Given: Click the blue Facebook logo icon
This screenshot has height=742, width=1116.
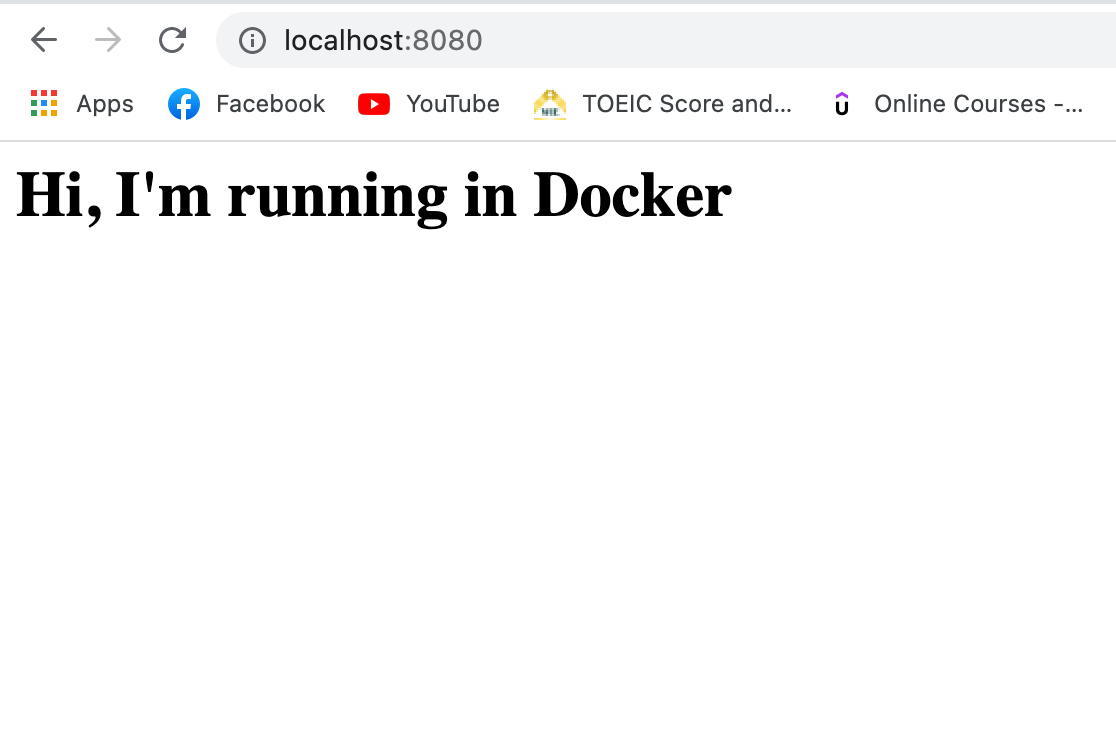Looking at the screenshot, I should click(184, 104).
